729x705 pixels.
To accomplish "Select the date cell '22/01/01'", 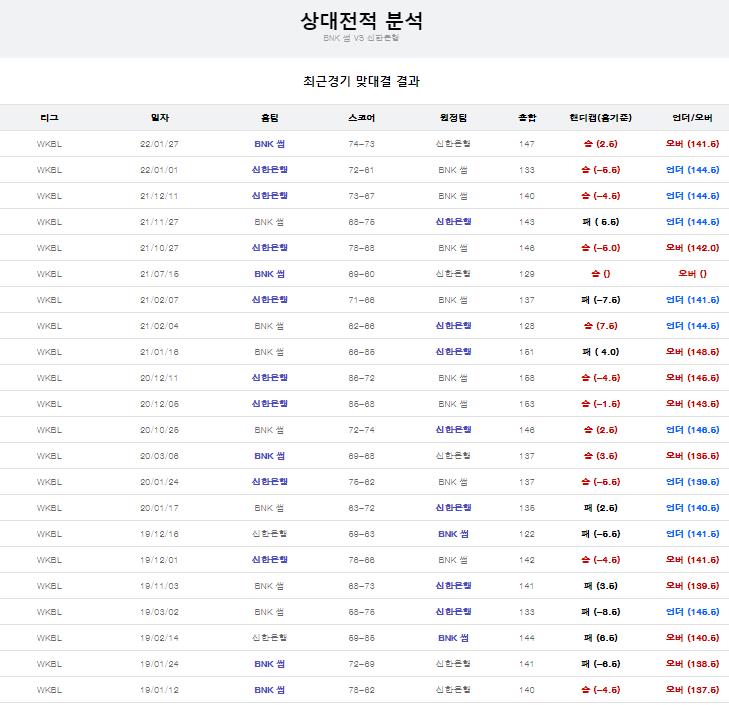I will [x=159, y=170].
